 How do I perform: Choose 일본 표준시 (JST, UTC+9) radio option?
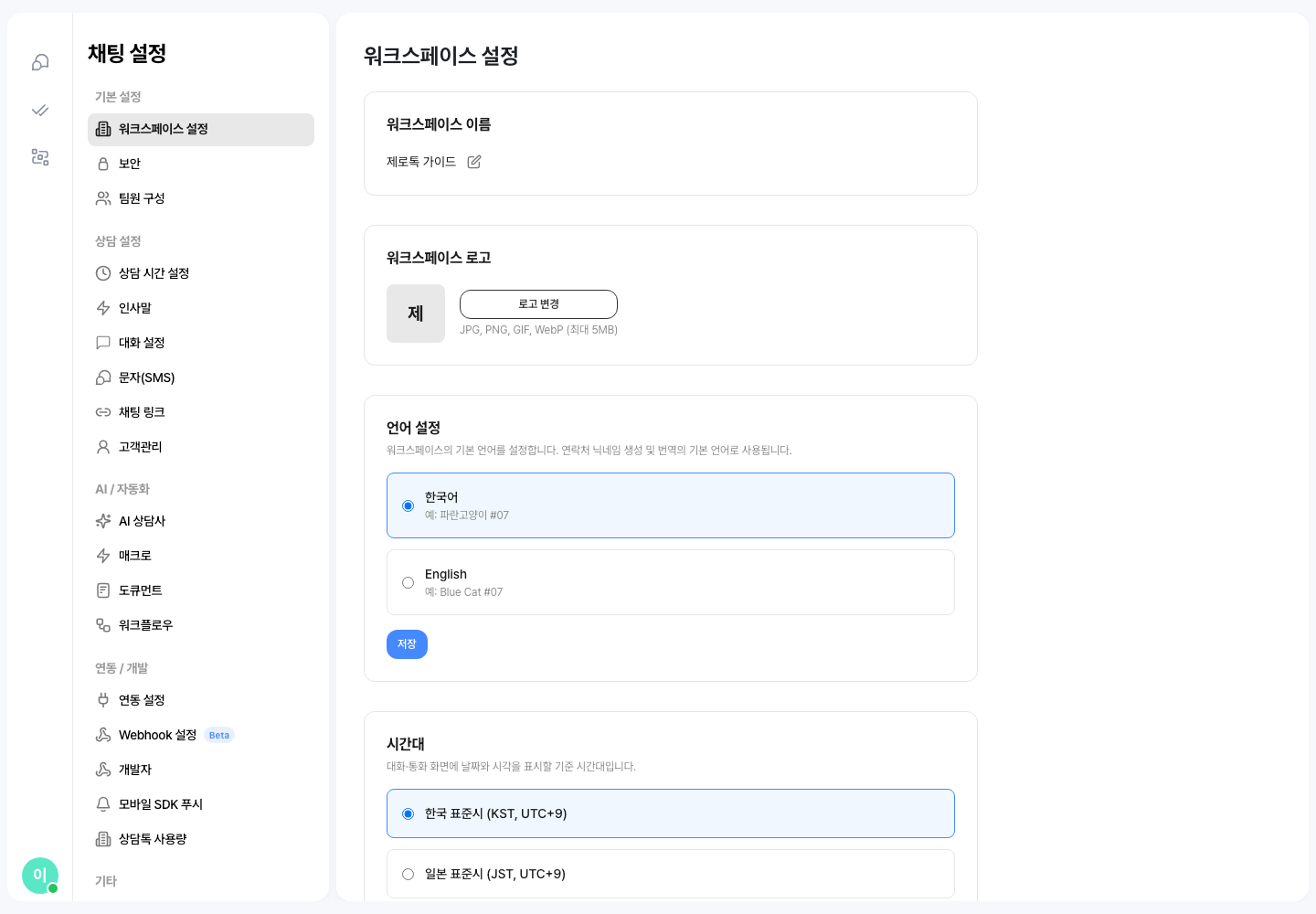click(409, 874)
